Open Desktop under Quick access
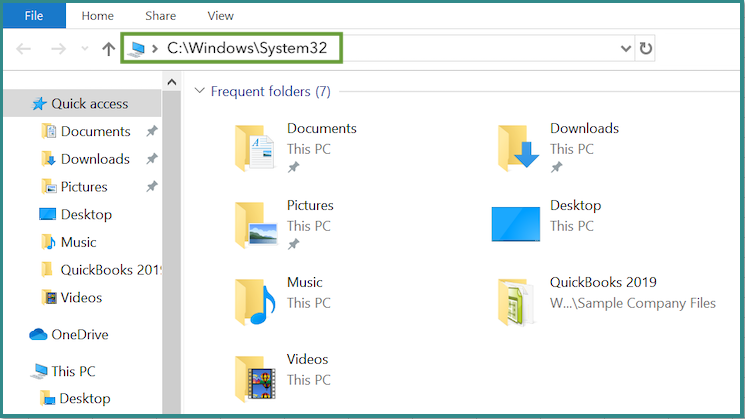 click(x=86, y=214)
